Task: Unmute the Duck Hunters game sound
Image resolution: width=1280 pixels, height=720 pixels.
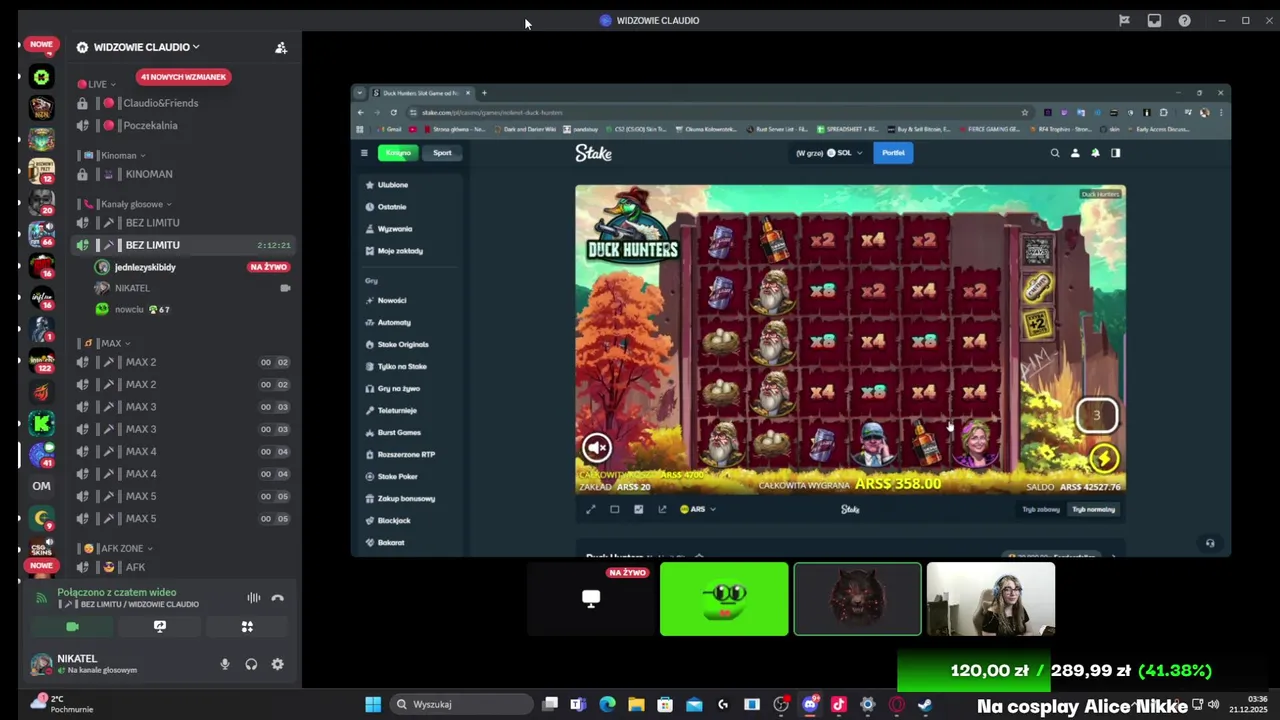Action: click(x=597, y=447)
